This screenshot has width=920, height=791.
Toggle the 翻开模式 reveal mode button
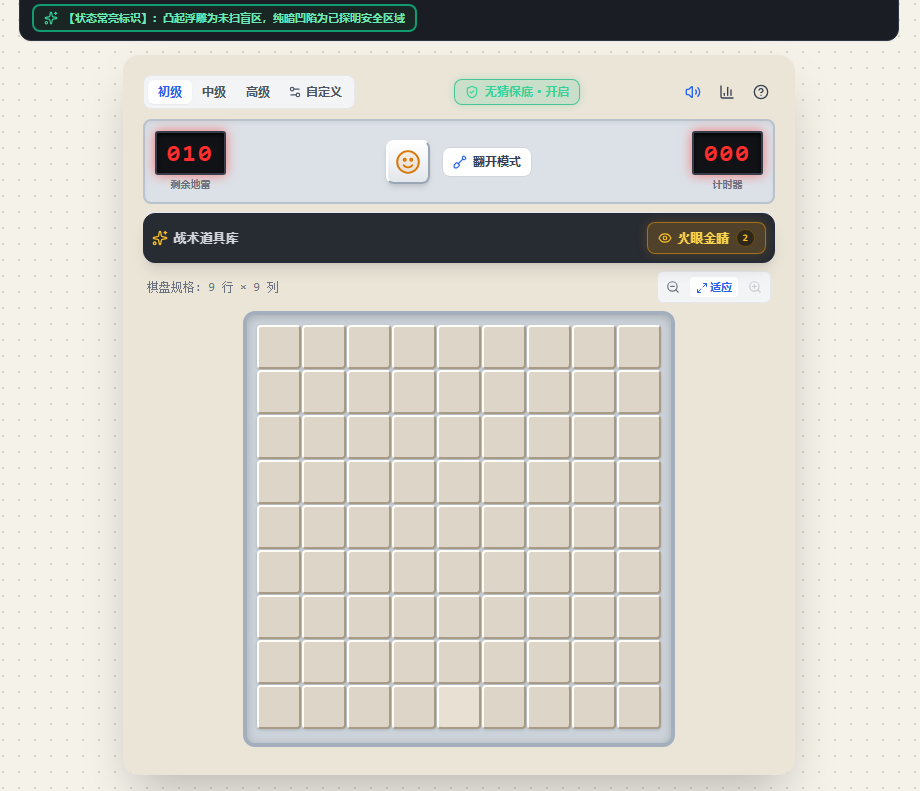[487, 162]
